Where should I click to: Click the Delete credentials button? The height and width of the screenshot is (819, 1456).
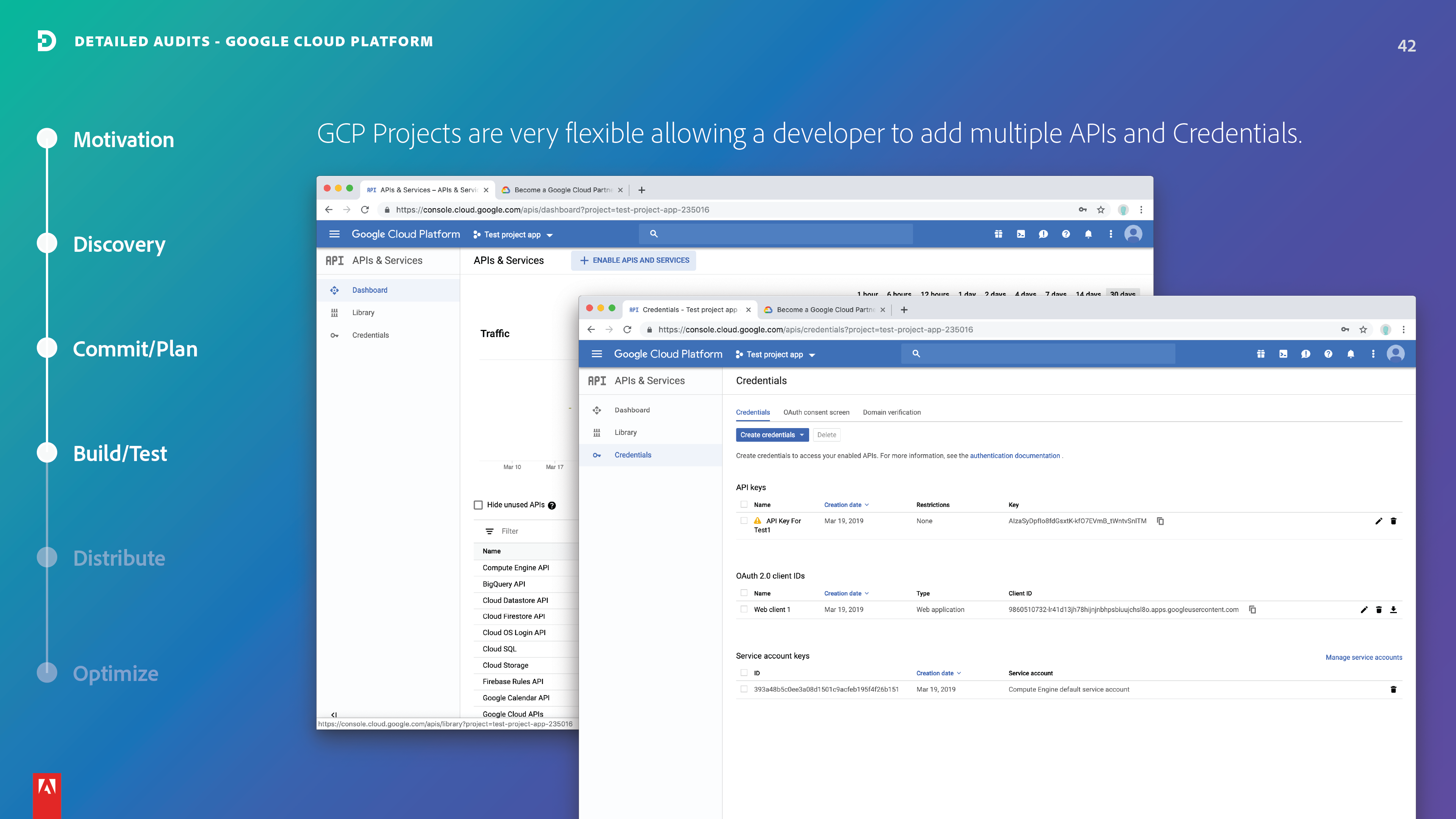pos(826,435)
